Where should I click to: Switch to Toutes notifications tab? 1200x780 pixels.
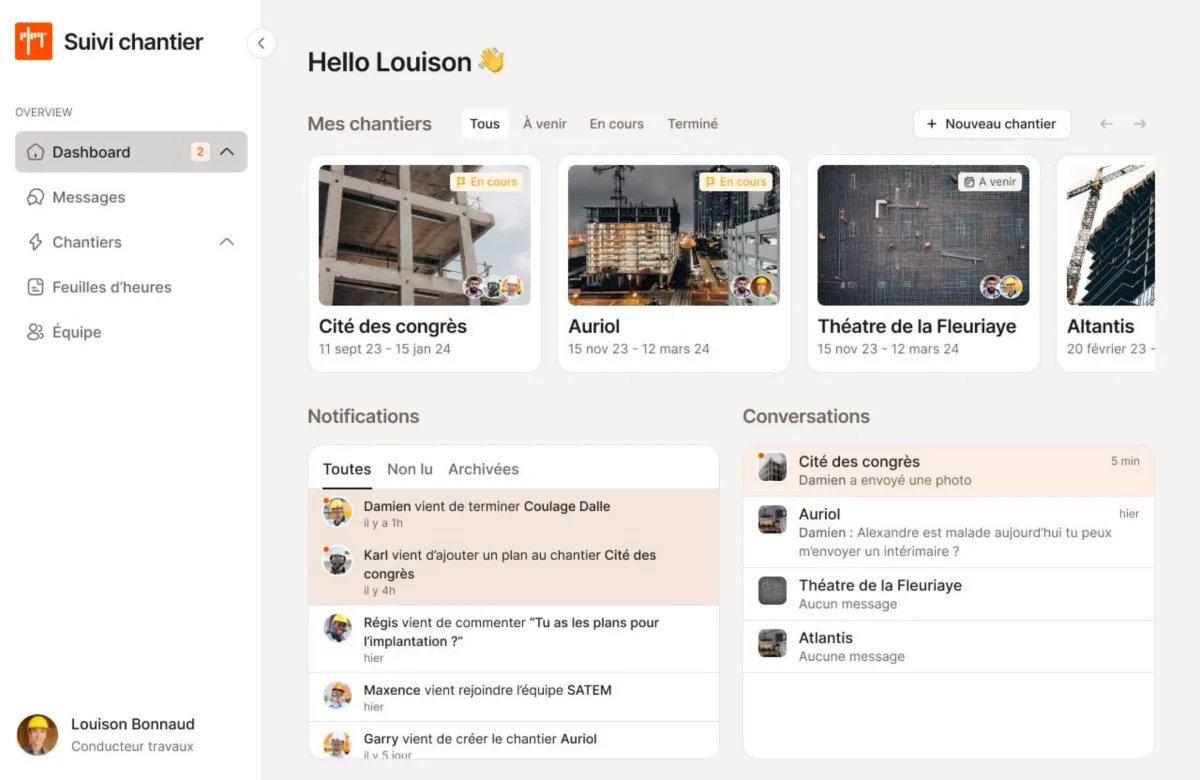point(347,469)
